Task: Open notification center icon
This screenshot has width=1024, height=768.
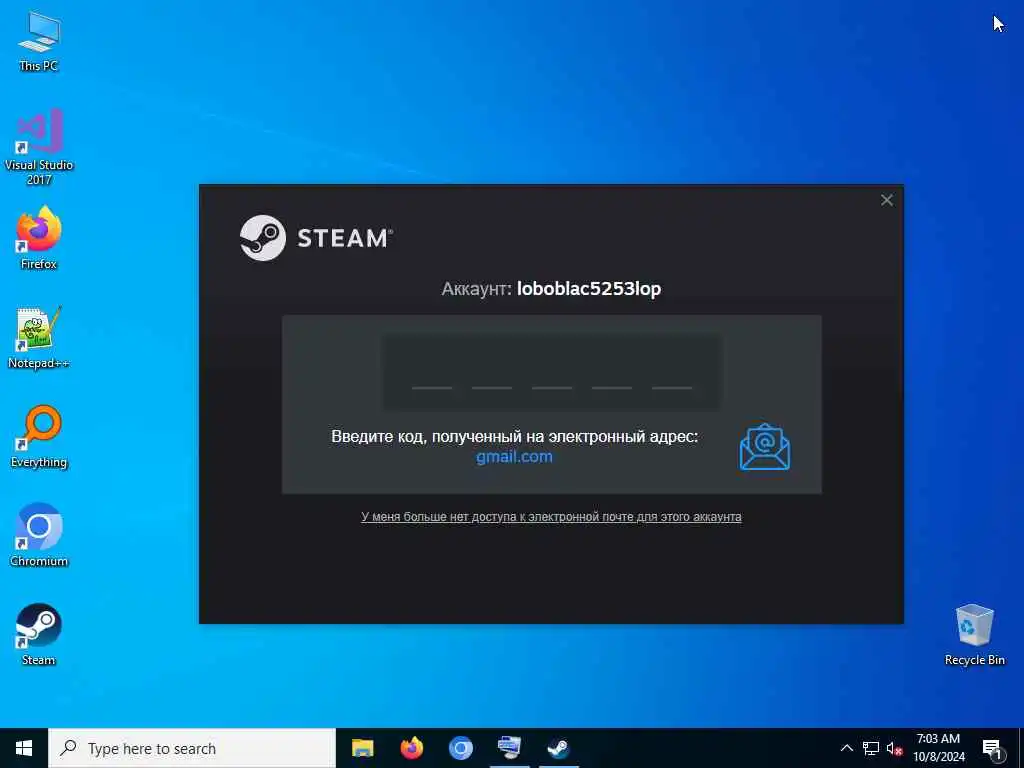Action: [x=992, y=749]
